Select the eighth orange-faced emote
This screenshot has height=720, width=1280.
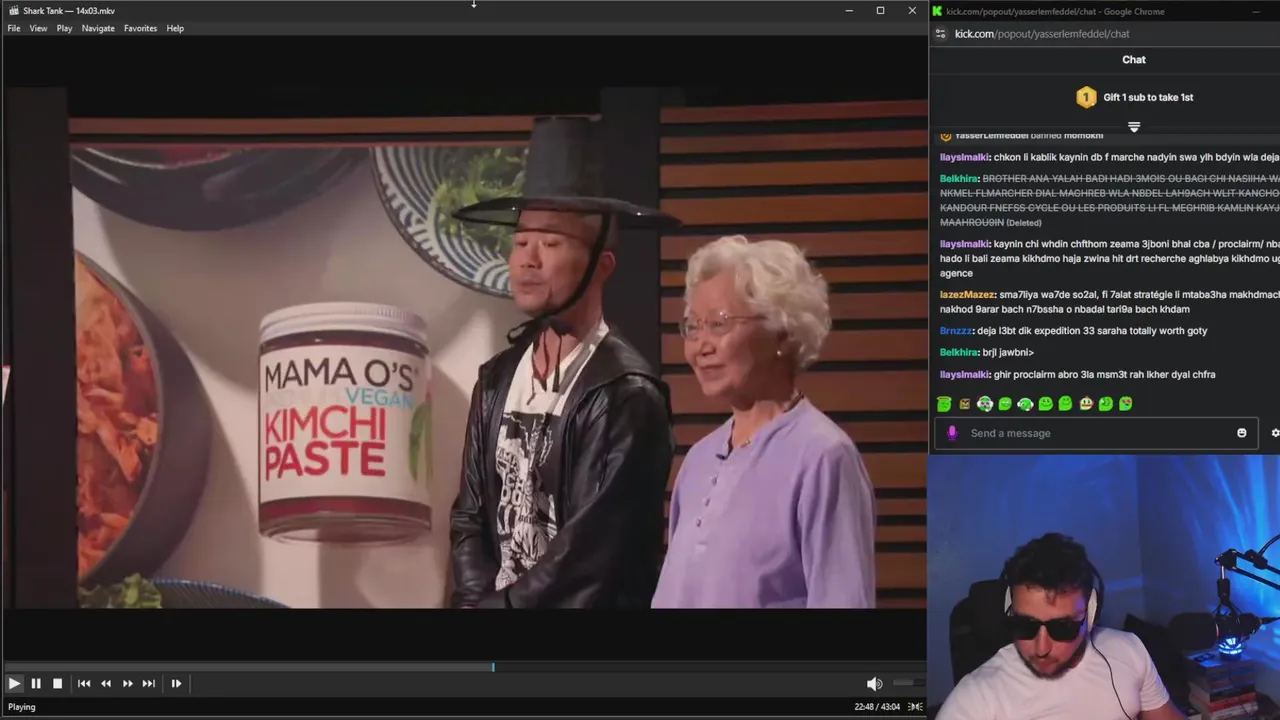click(1086, 404)
